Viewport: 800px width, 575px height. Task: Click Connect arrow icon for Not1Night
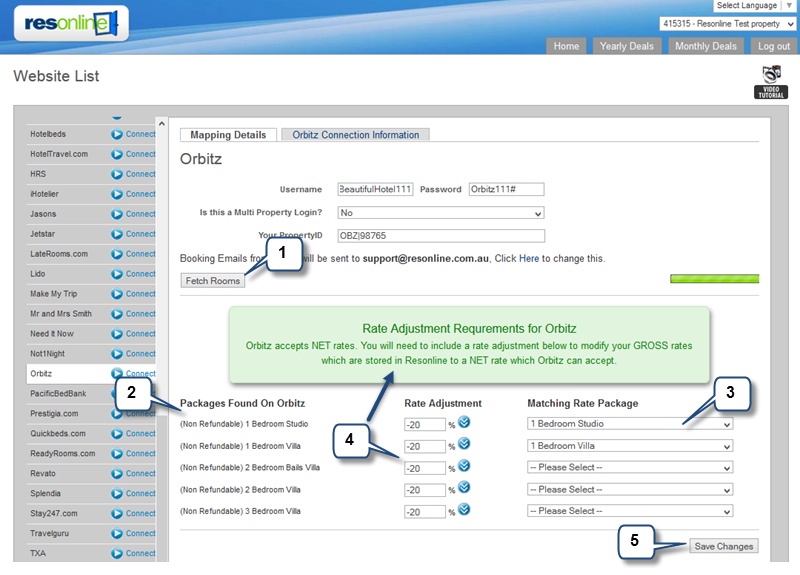point(117,354)
